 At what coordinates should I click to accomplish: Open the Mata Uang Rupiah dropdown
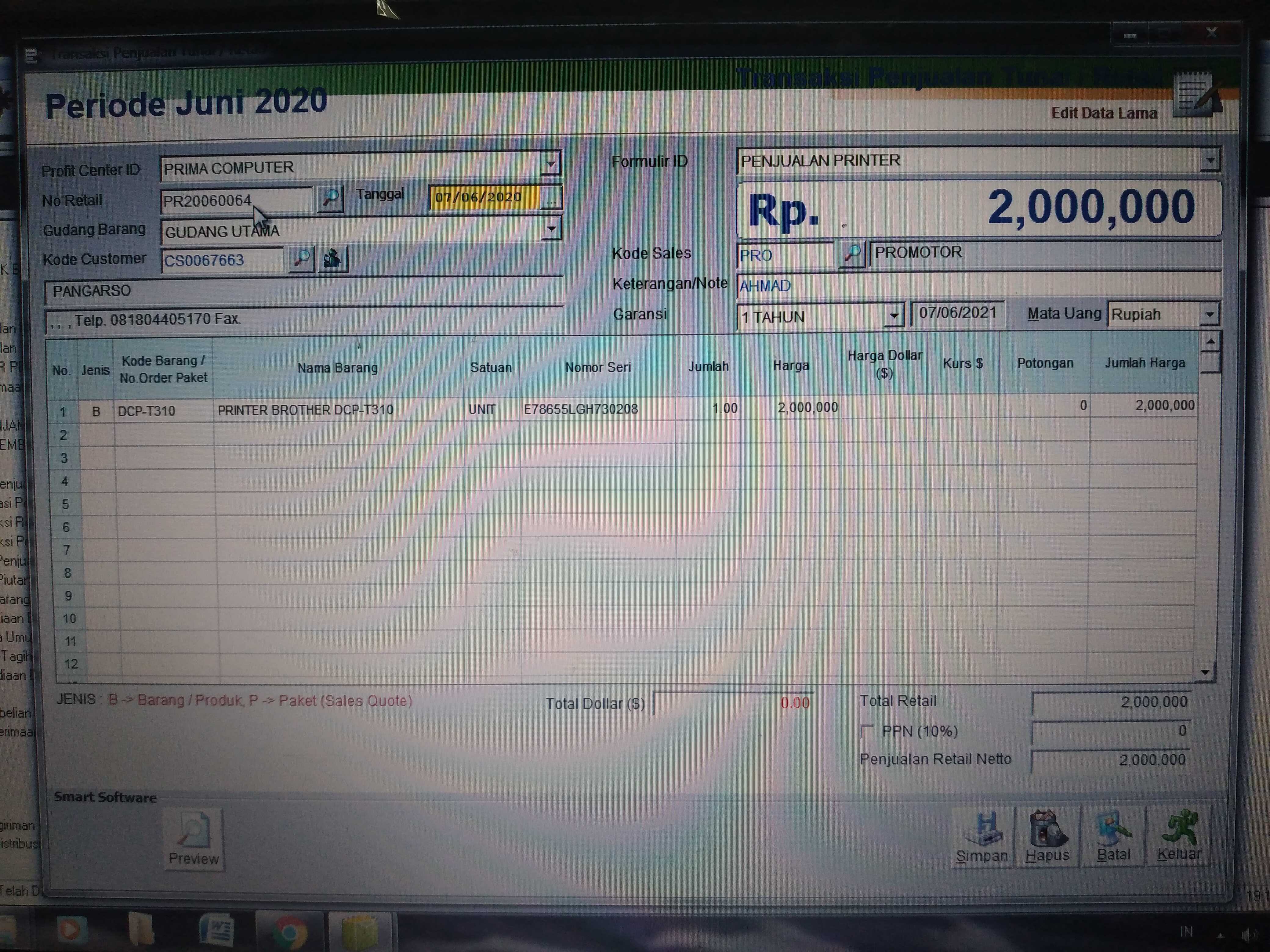click(1210, 314)
